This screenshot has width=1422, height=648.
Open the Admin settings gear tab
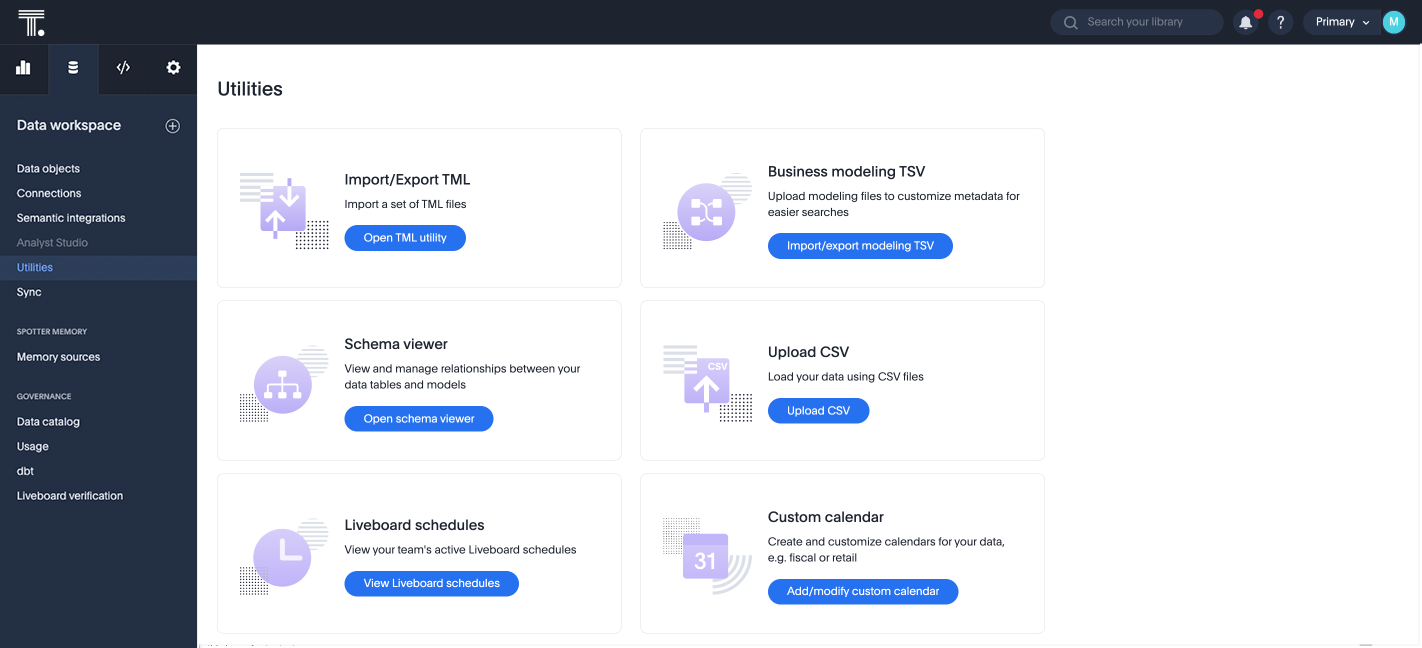pos(173,68)
